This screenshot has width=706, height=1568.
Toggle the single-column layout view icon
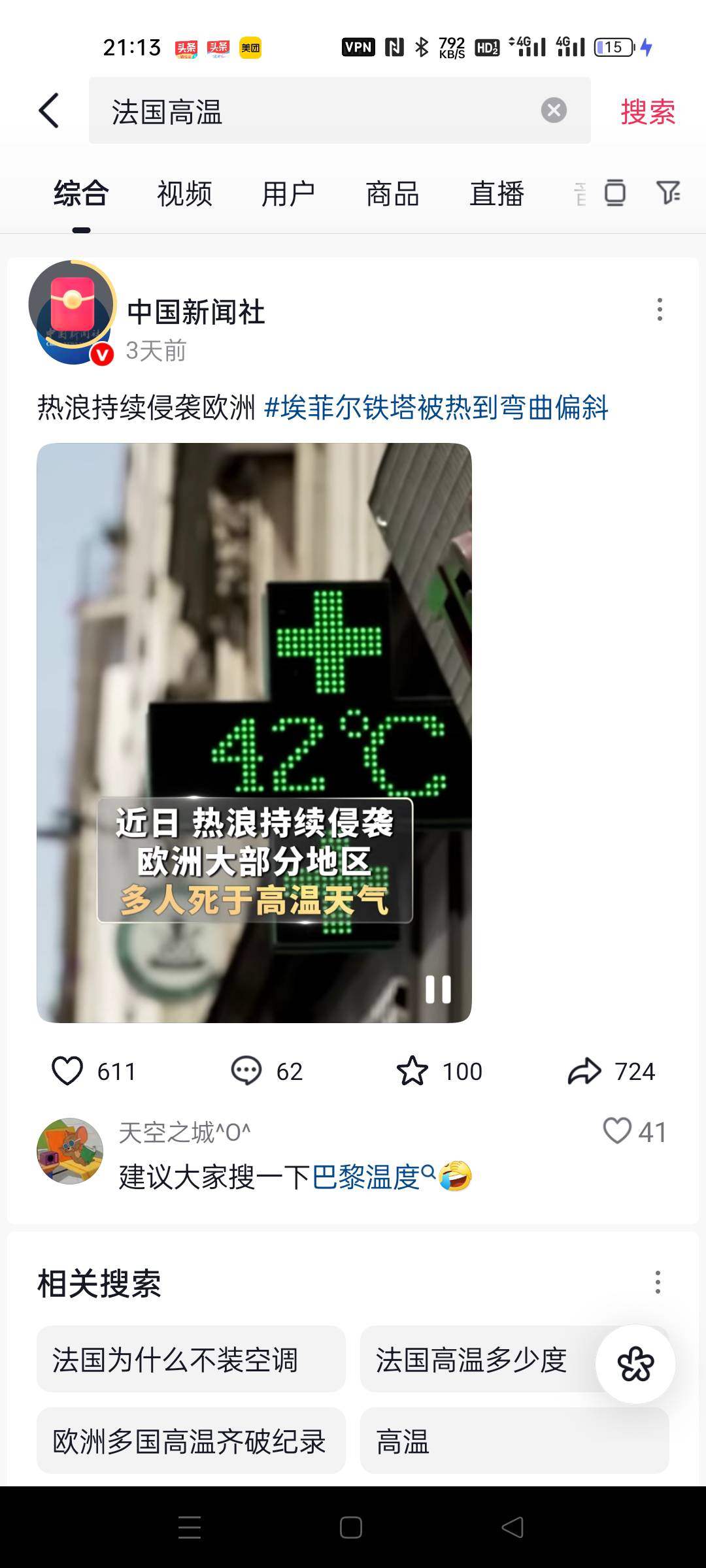point(615,193)
